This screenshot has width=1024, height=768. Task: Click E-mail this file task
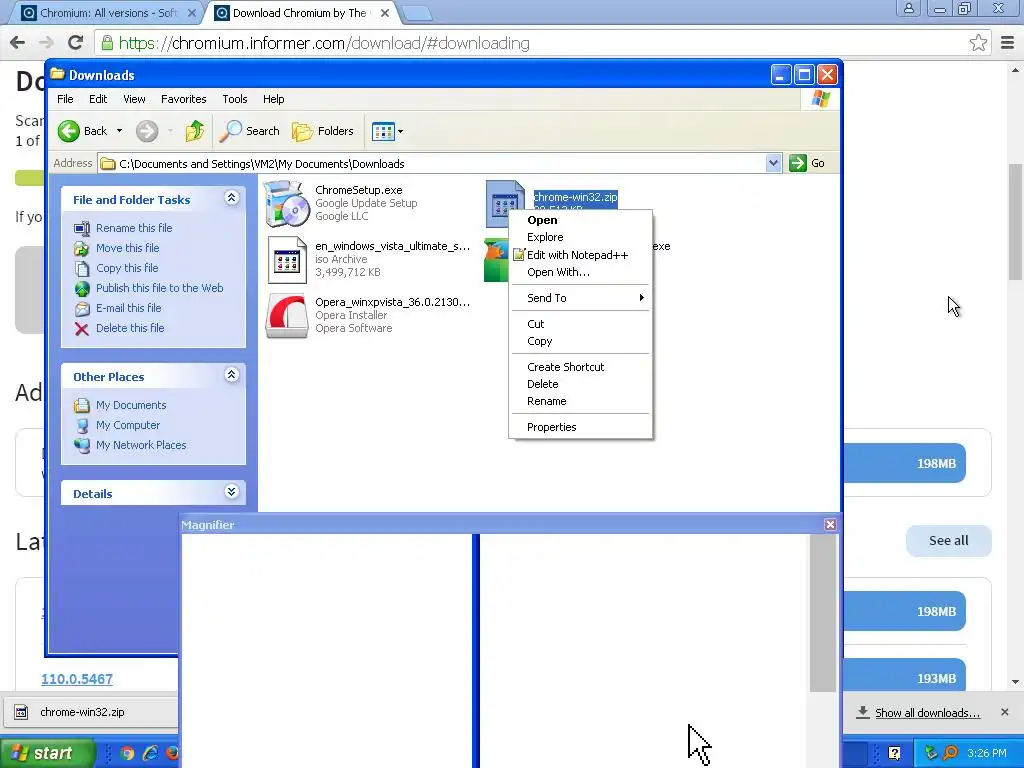coord(128,308)
